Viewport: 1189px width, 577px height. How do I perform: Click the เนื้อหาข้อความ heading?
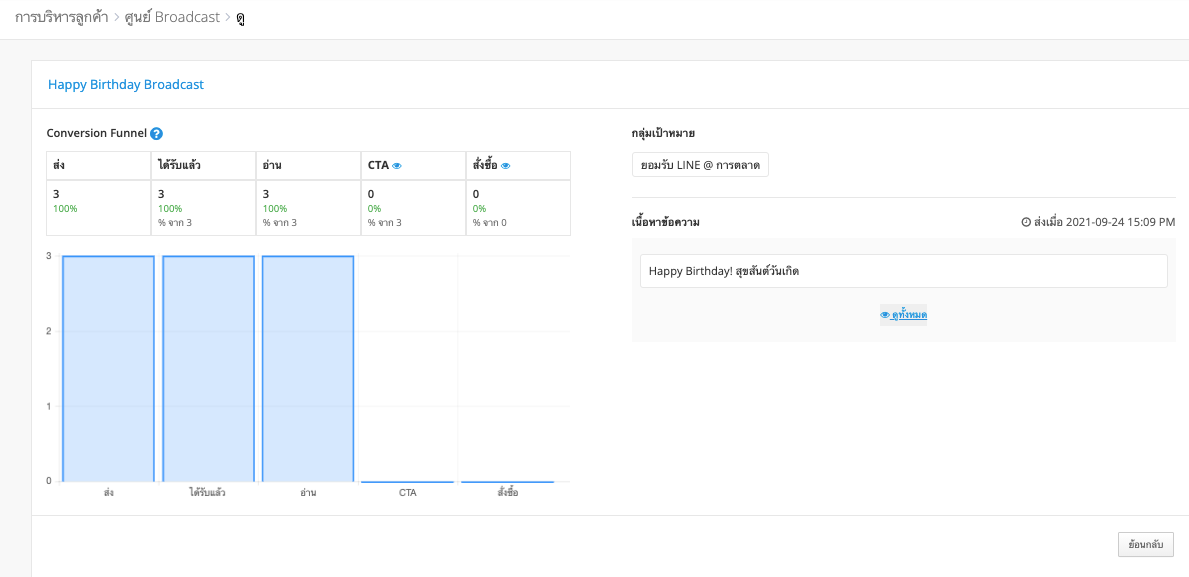[x=666, y=223]
